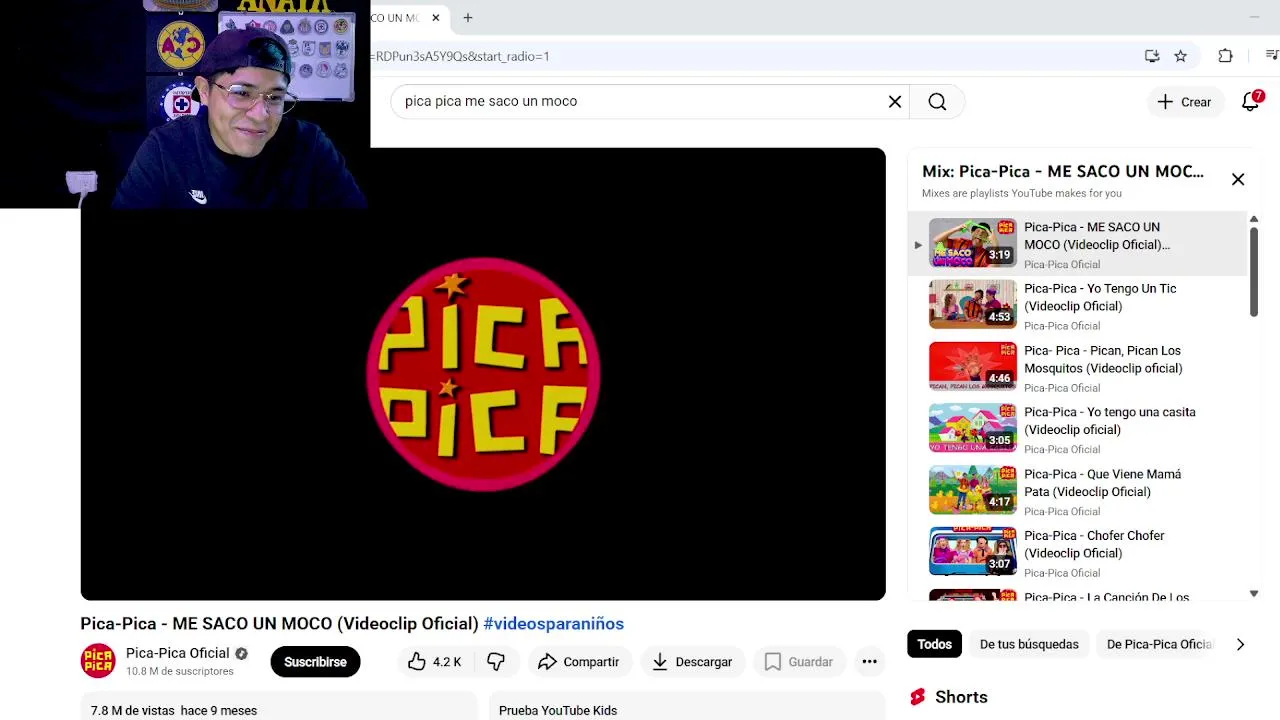Click the playlist scrollbar down arrow
Viewport: 1280px width, 720px height.
click(1253, 594)
